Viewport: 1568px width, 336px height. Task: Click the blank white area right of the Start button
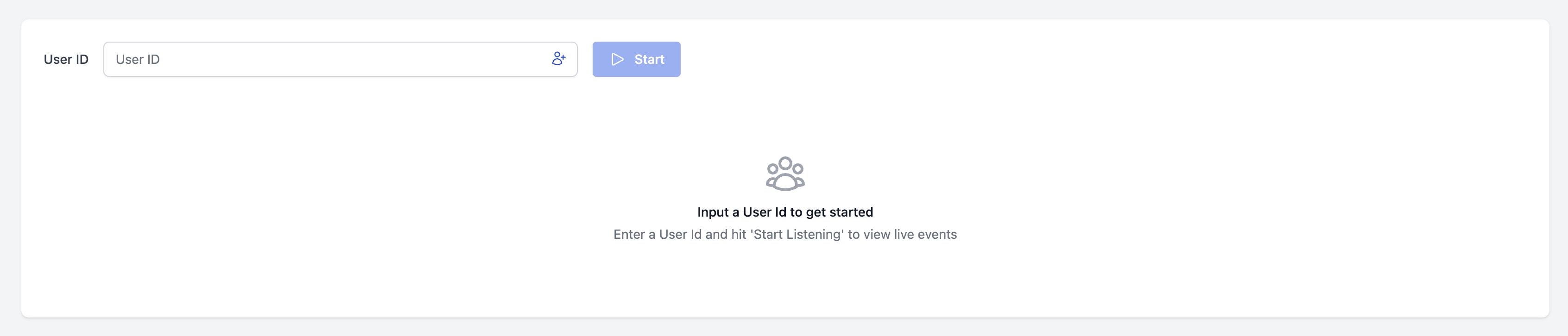pyautogui.click(x=1096, y=60)
